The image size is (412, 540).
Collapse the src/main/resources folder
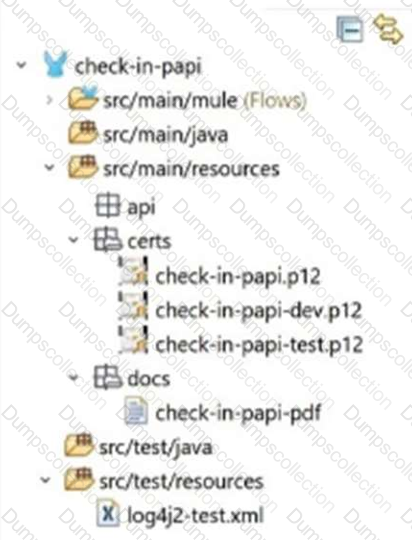49,168
